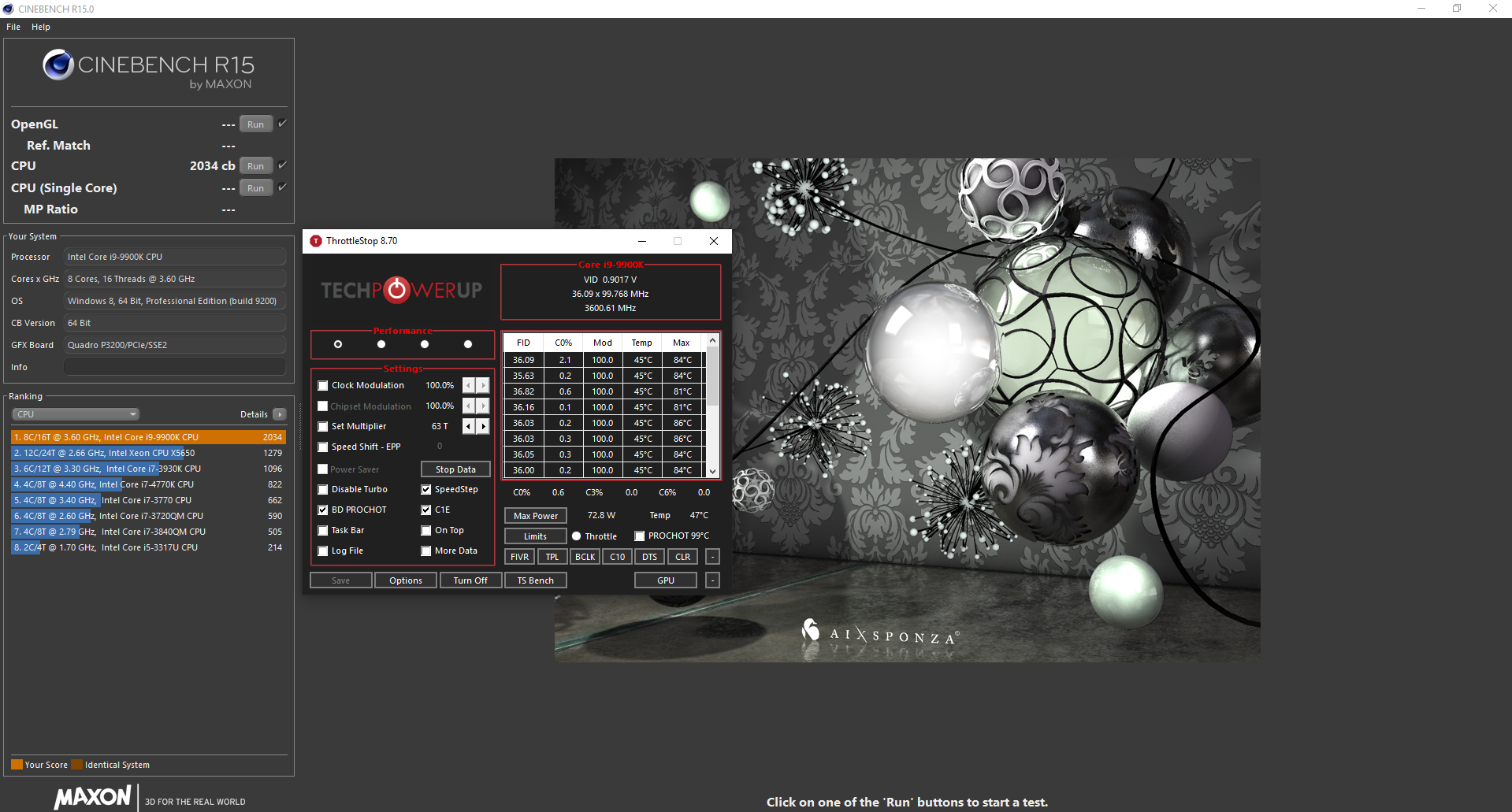Open ThrottleStop Options

[x=406, y=580]
